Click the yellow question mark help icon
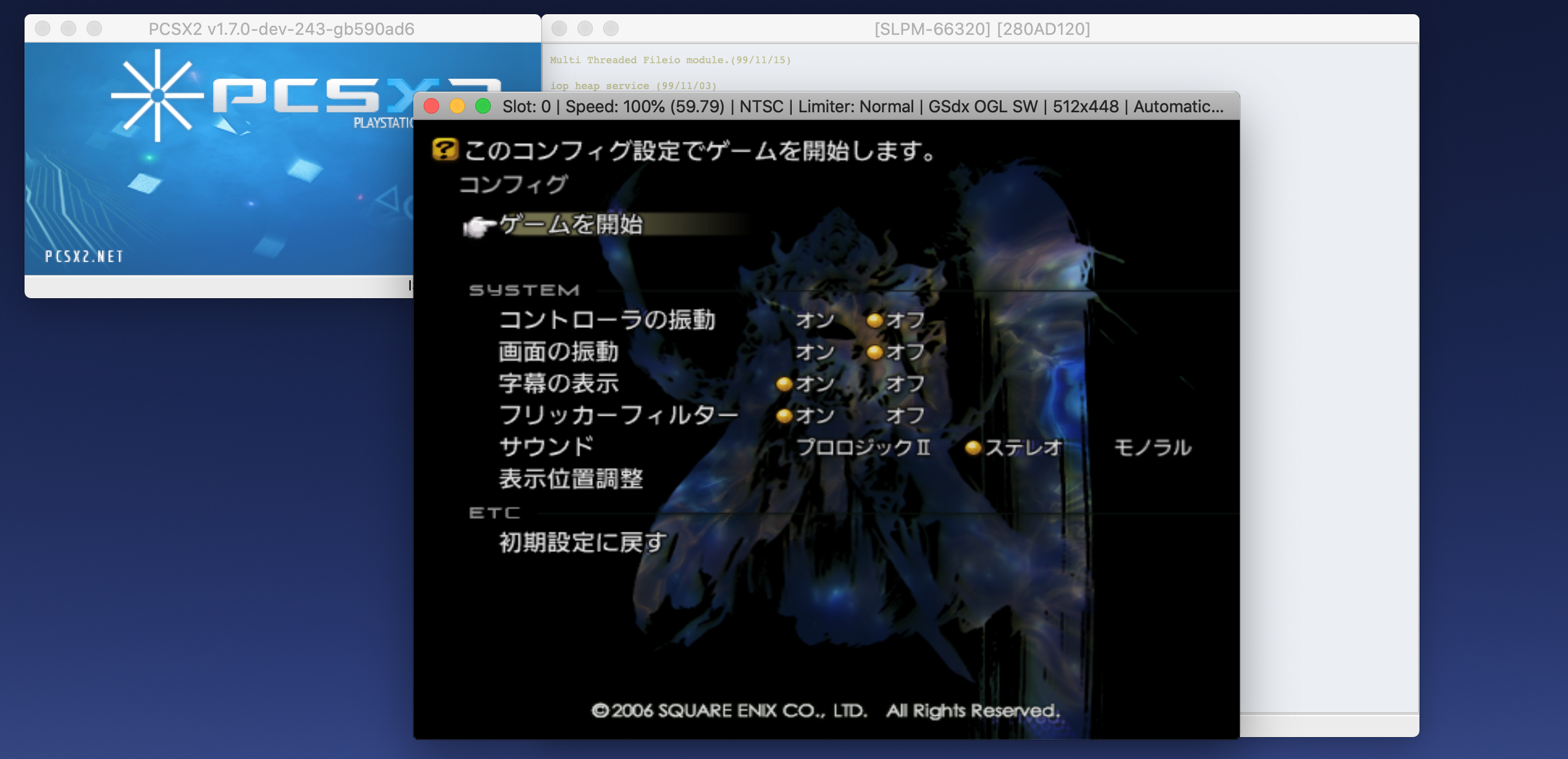 coord(445,150)
